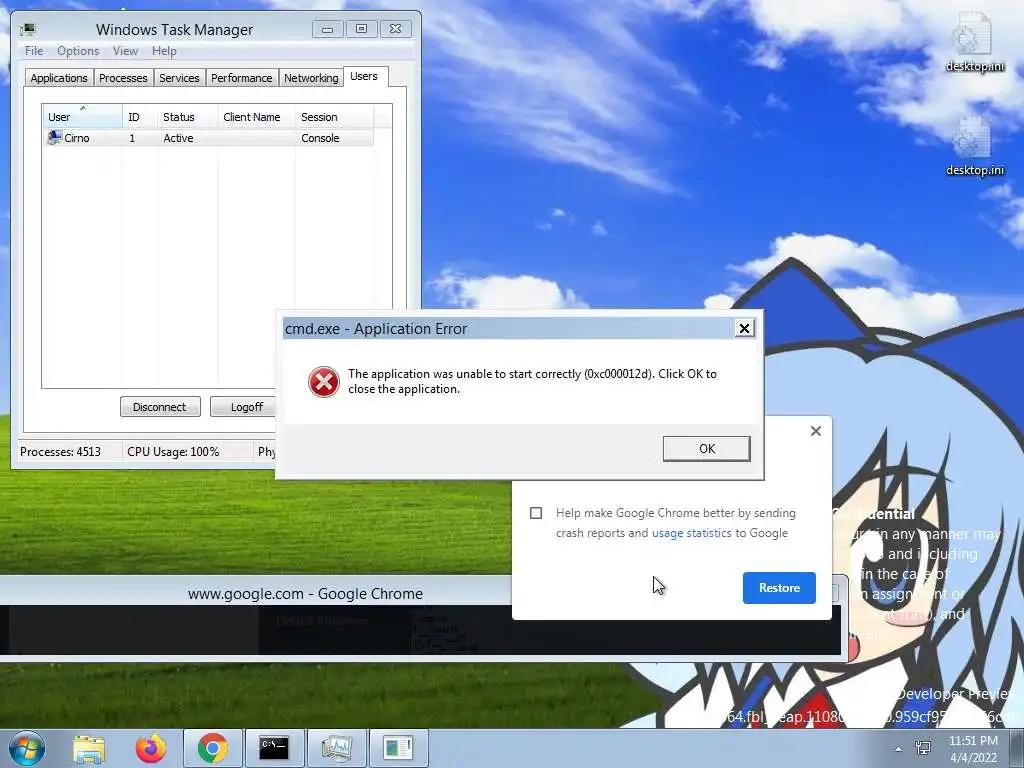The width and height of the screenshot is (1024, 768).
Task: Click OK in the Application Error dialog
Action: tap(707, 449)
